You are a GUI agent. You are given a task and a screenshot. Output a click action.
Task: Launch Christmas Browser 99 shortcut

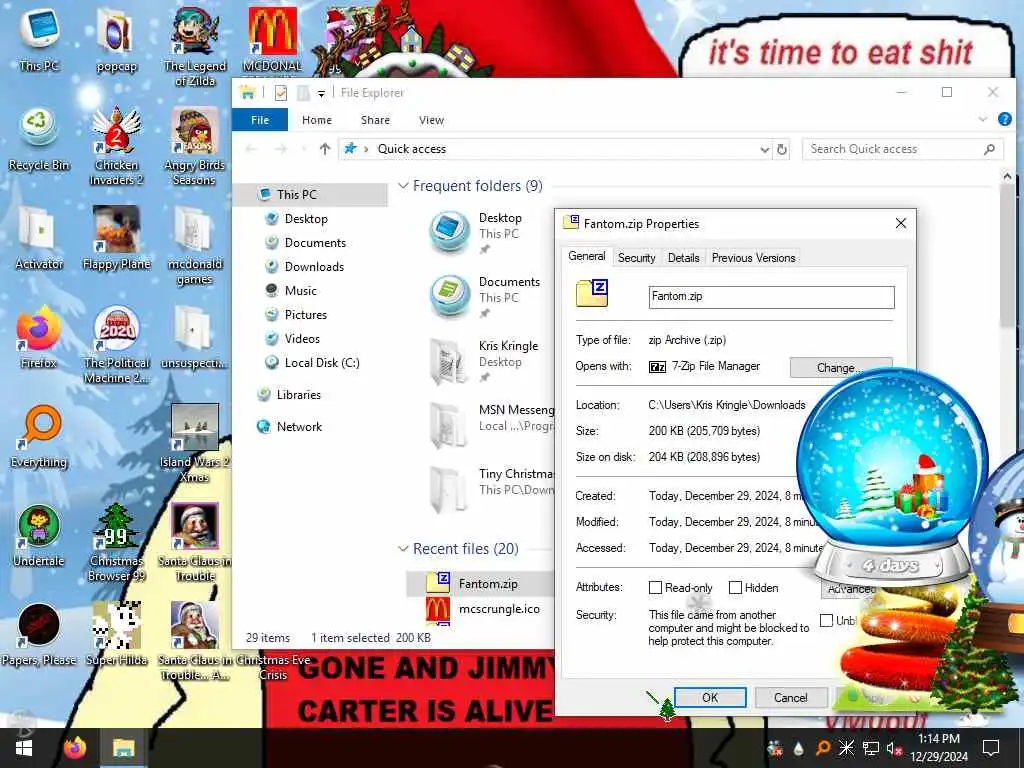point(116,542)
